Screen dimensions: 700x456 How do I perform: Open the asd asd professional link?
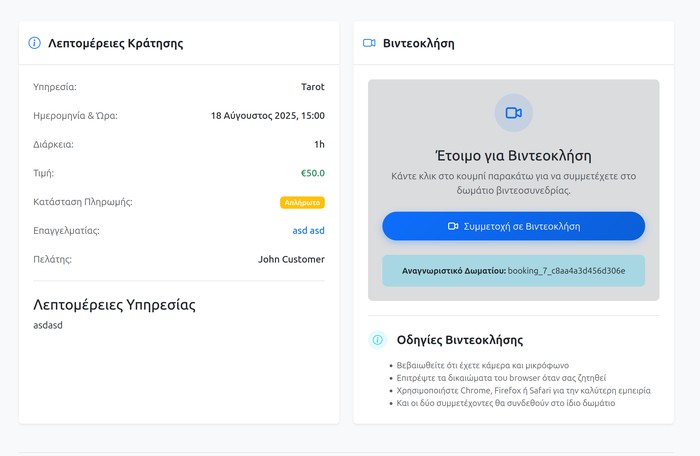click(x=308, y=231)
